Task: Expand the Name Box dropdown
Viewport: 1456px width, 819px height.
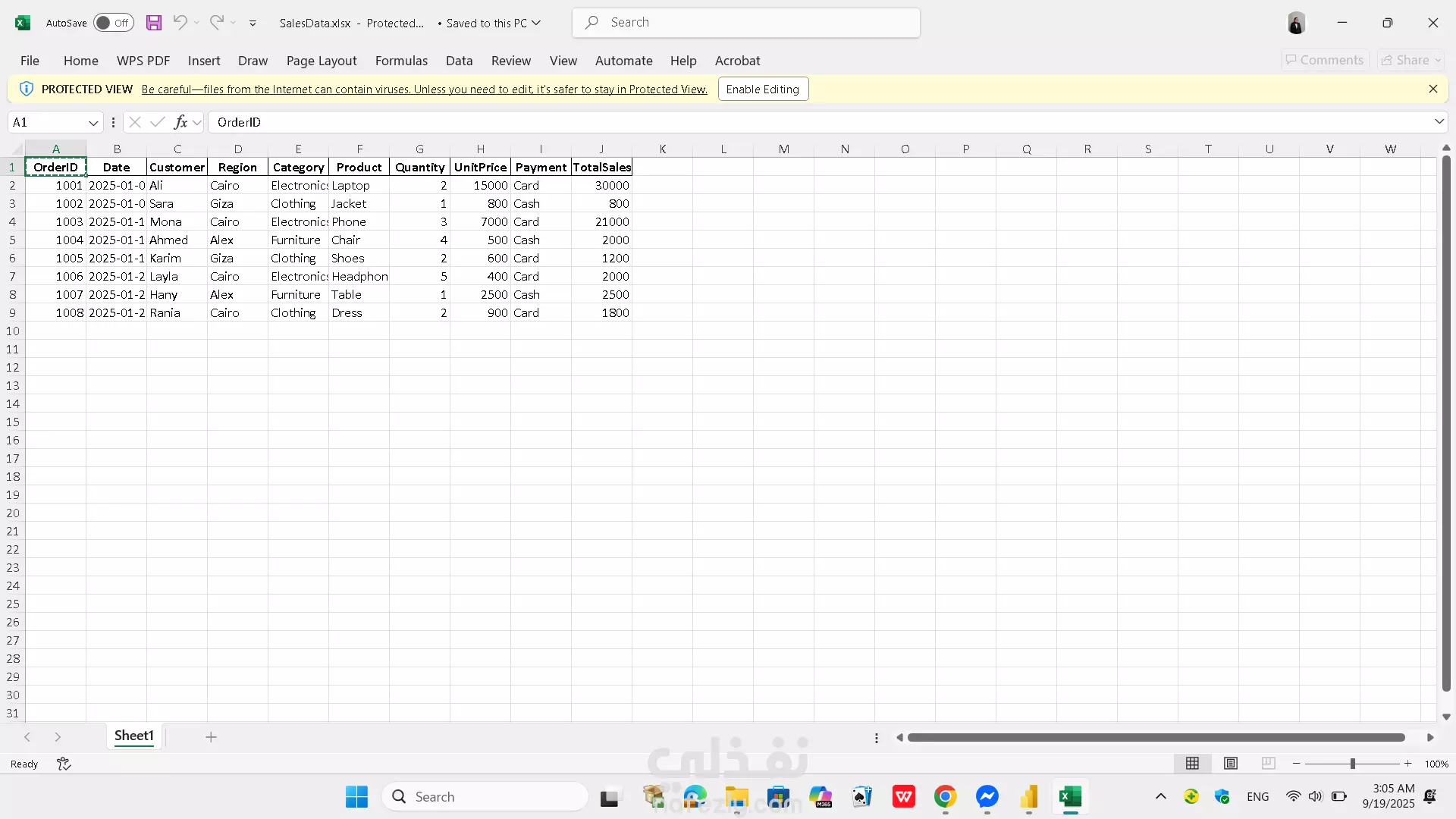Action: coord(93,123)
